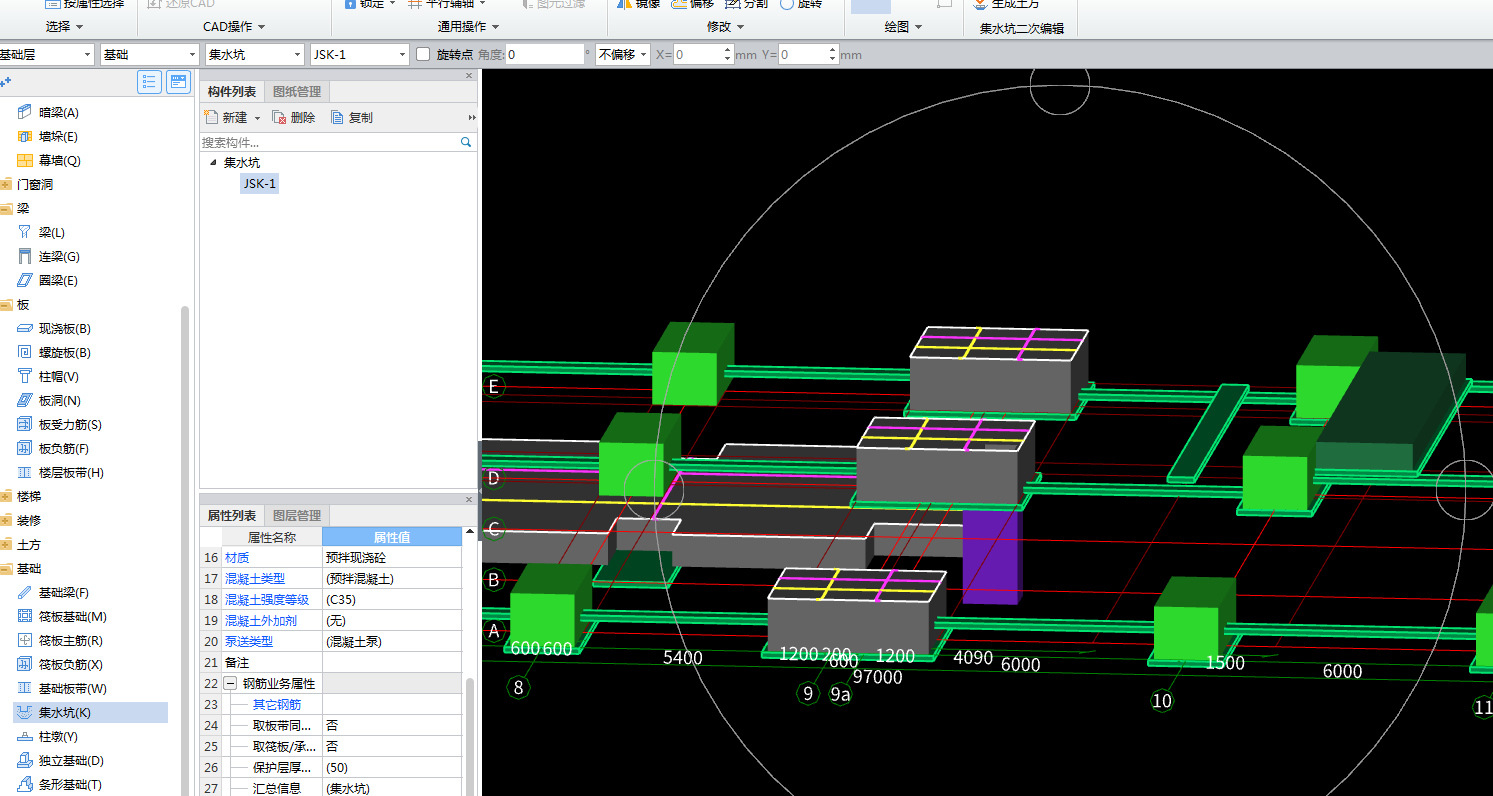Open the CAD操作 ribbon group menu
1493x796 pixels.
pyautogui.click(x=234, y=27)
